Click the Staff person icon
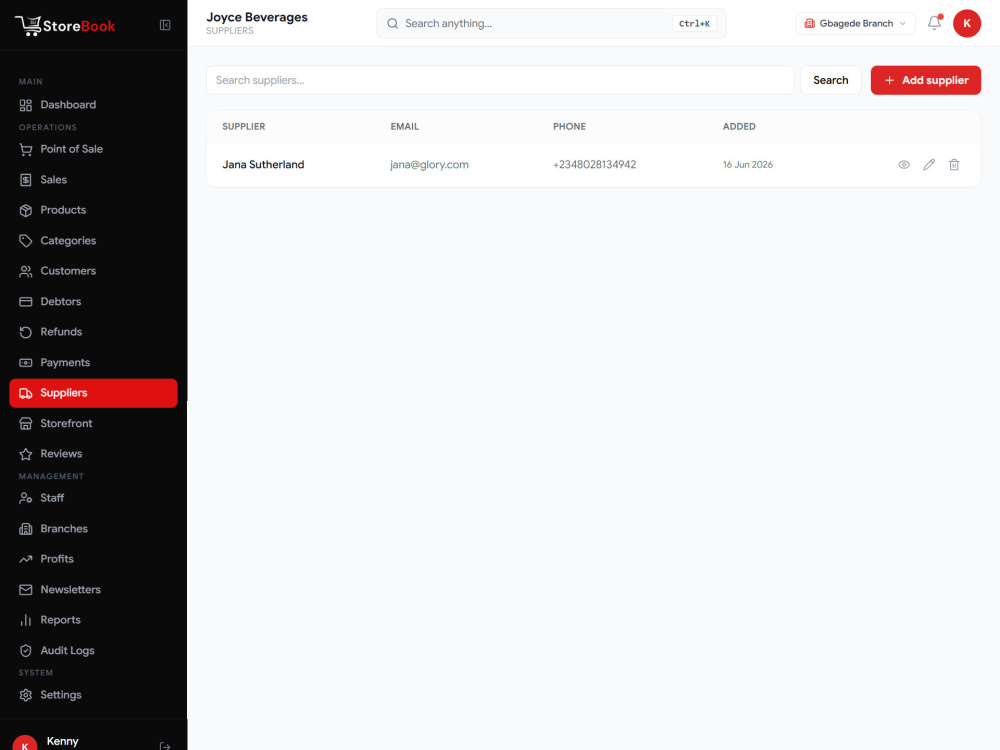 point(26,498)
